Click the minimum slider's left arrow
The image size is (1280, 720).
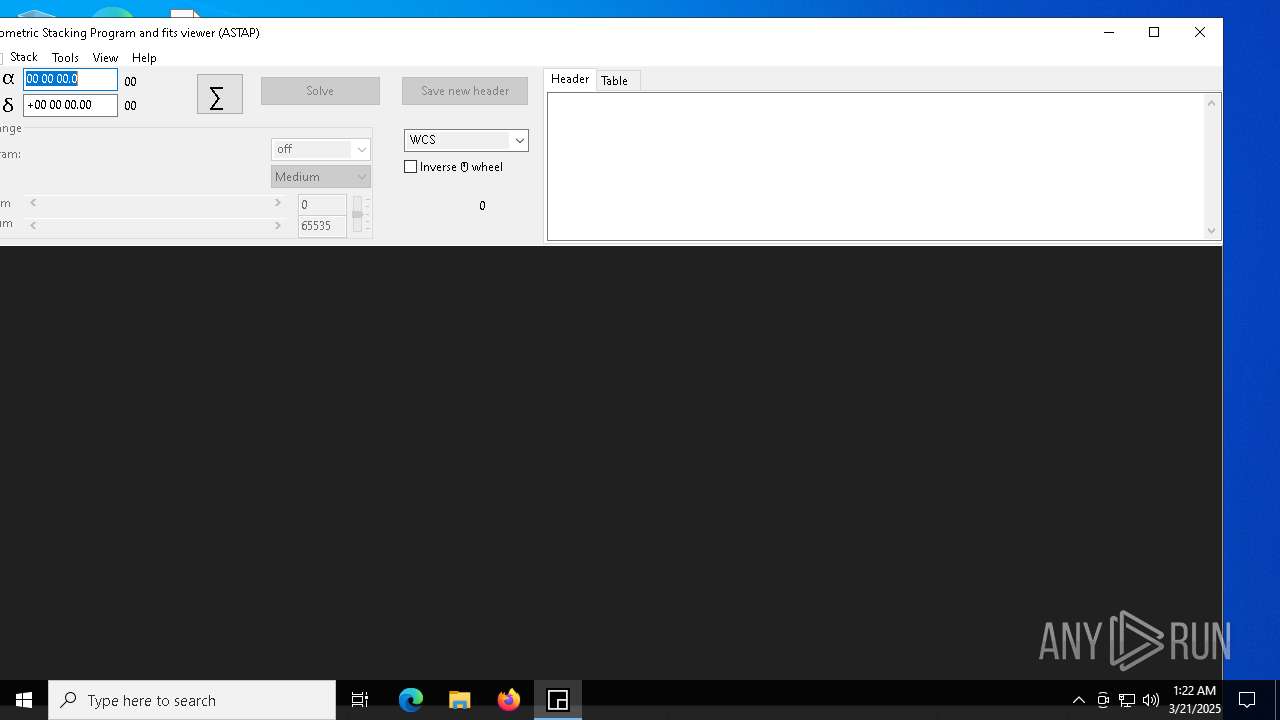[33, 203]
